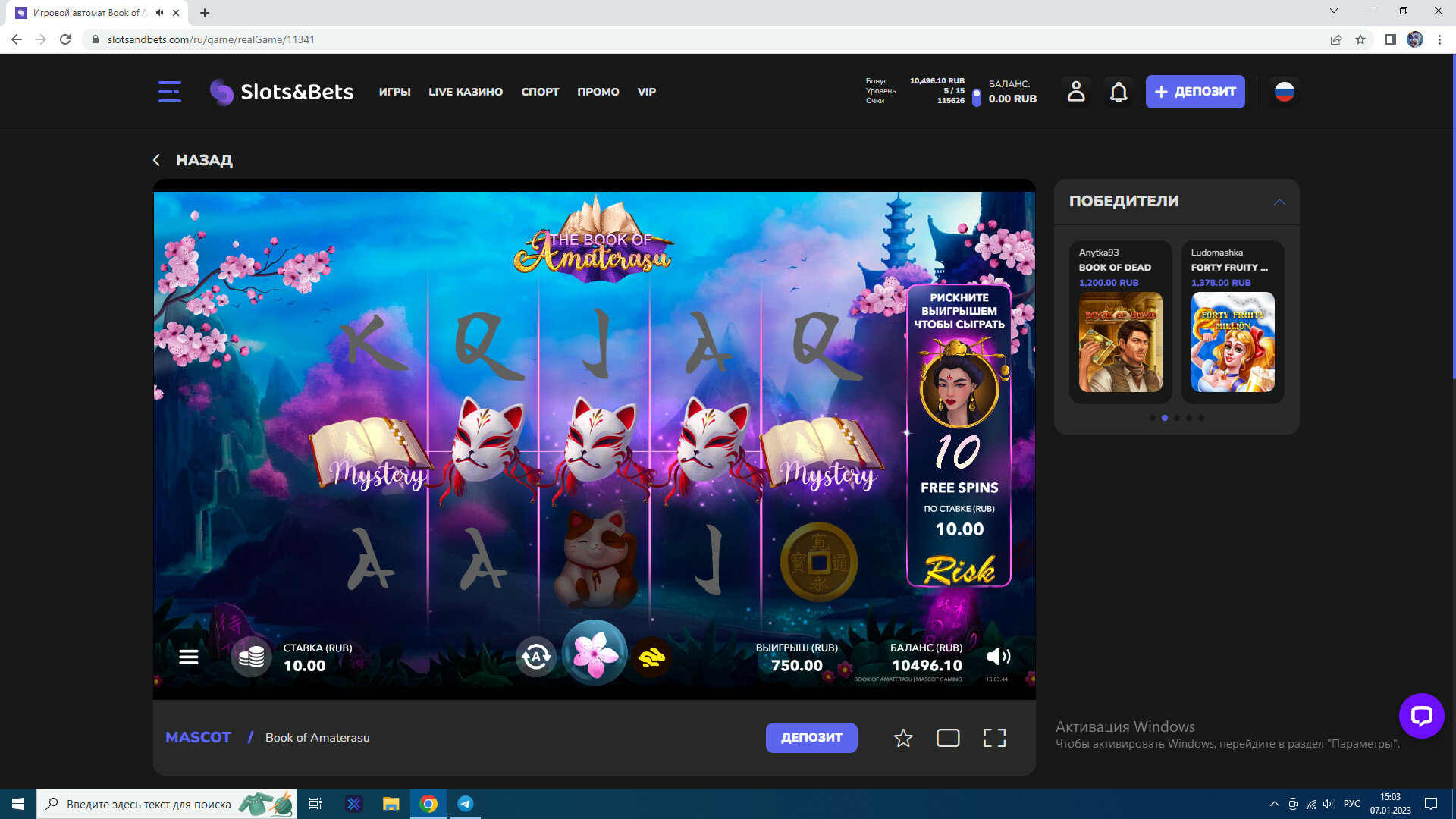
Task: Toggle the yellow rabbit turbo mode
Action: (651, 657)
